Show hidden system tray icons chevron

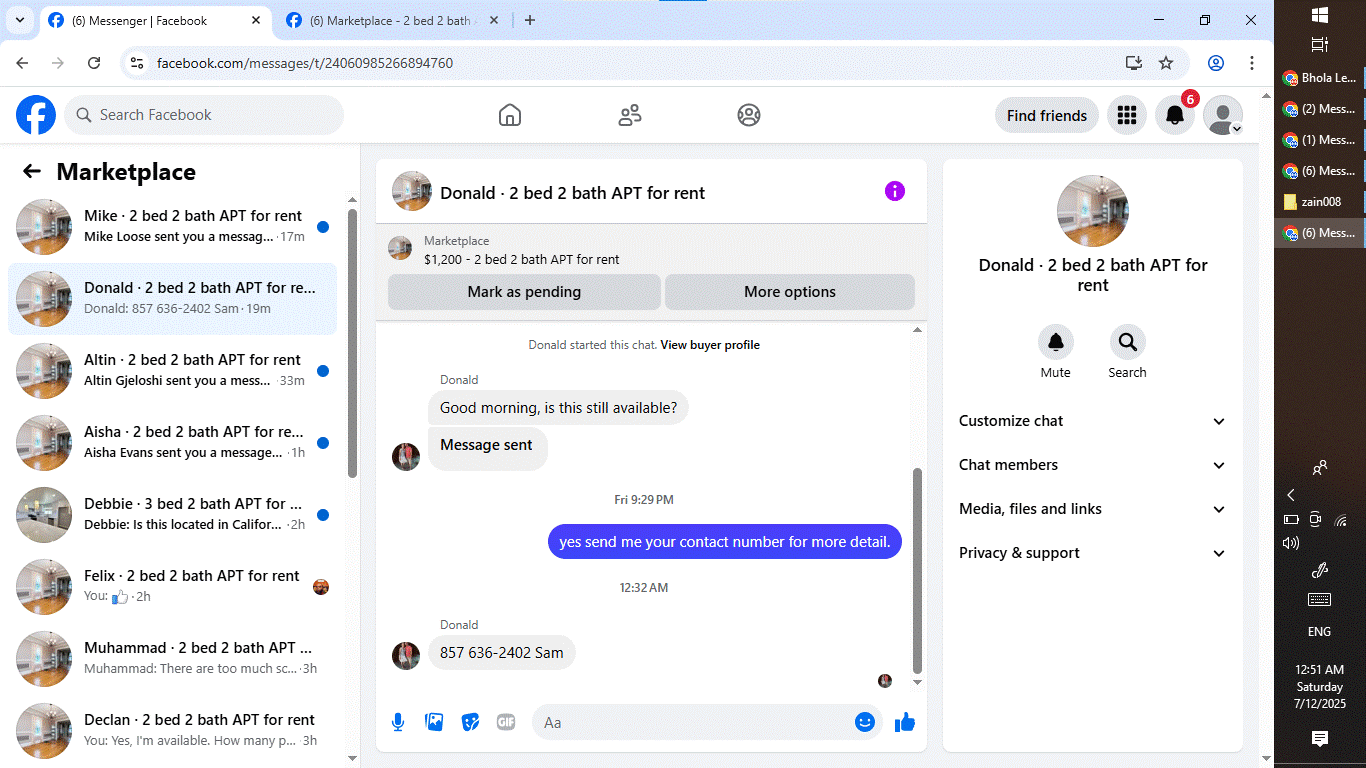click(x=1291, y=495)
